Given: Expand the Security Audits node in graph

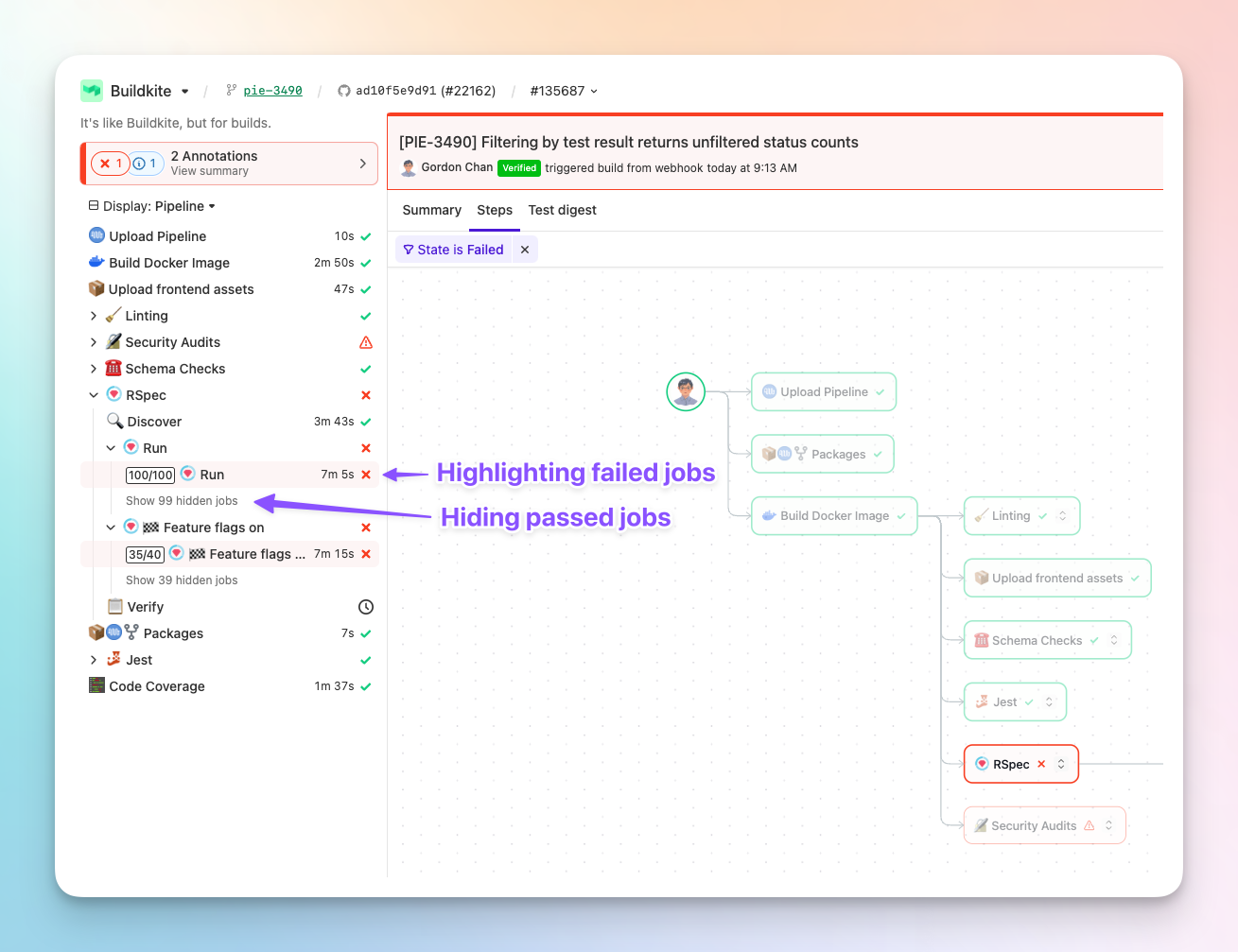Looking at the screenshot, I should click(1108, 825).
